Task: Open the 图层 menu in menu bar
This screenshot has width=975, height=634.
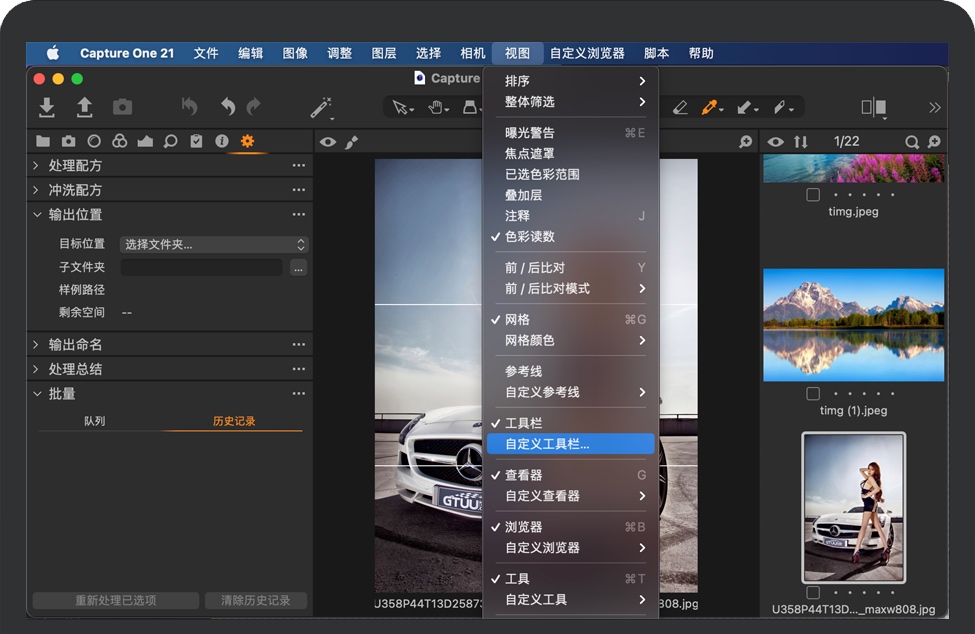Action: pyautogui.click(x=384, y=53)
